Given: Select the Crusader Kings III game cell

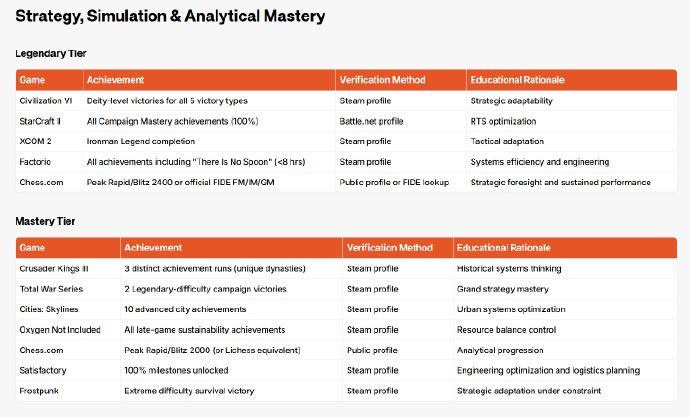Looking at the screenshot, I should pyautogui.click(x=54, y=268).
